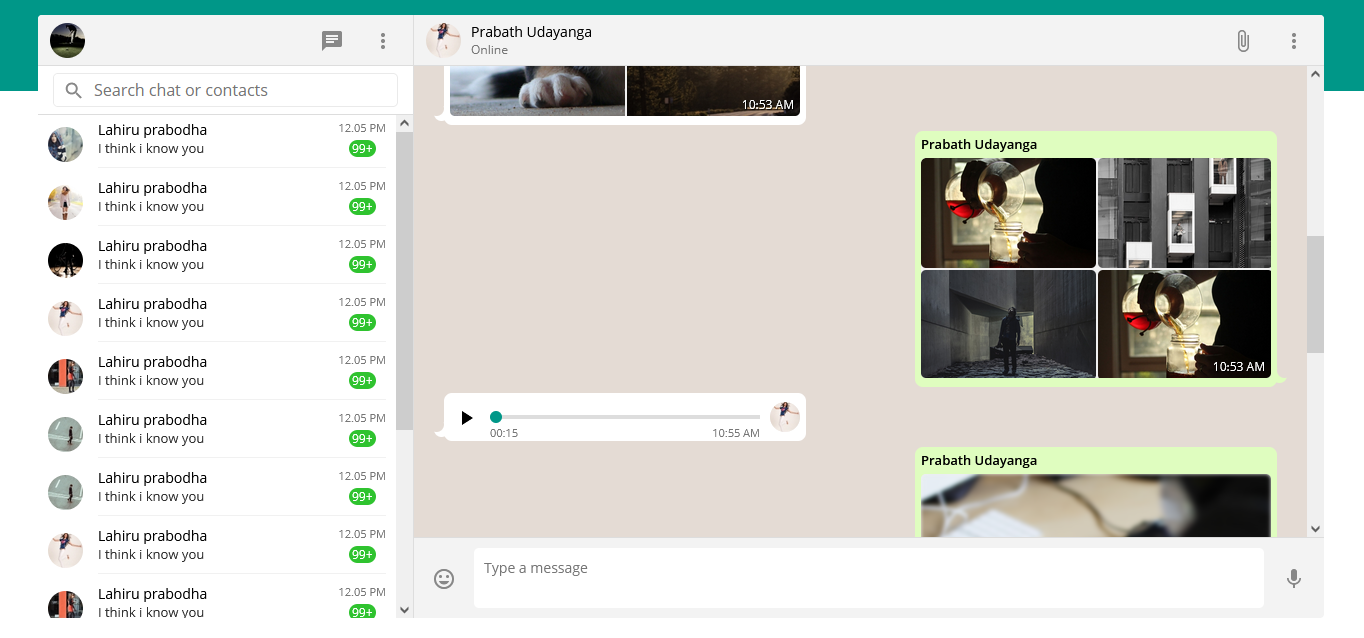Play the 00:15 voice message

[466, 417]
